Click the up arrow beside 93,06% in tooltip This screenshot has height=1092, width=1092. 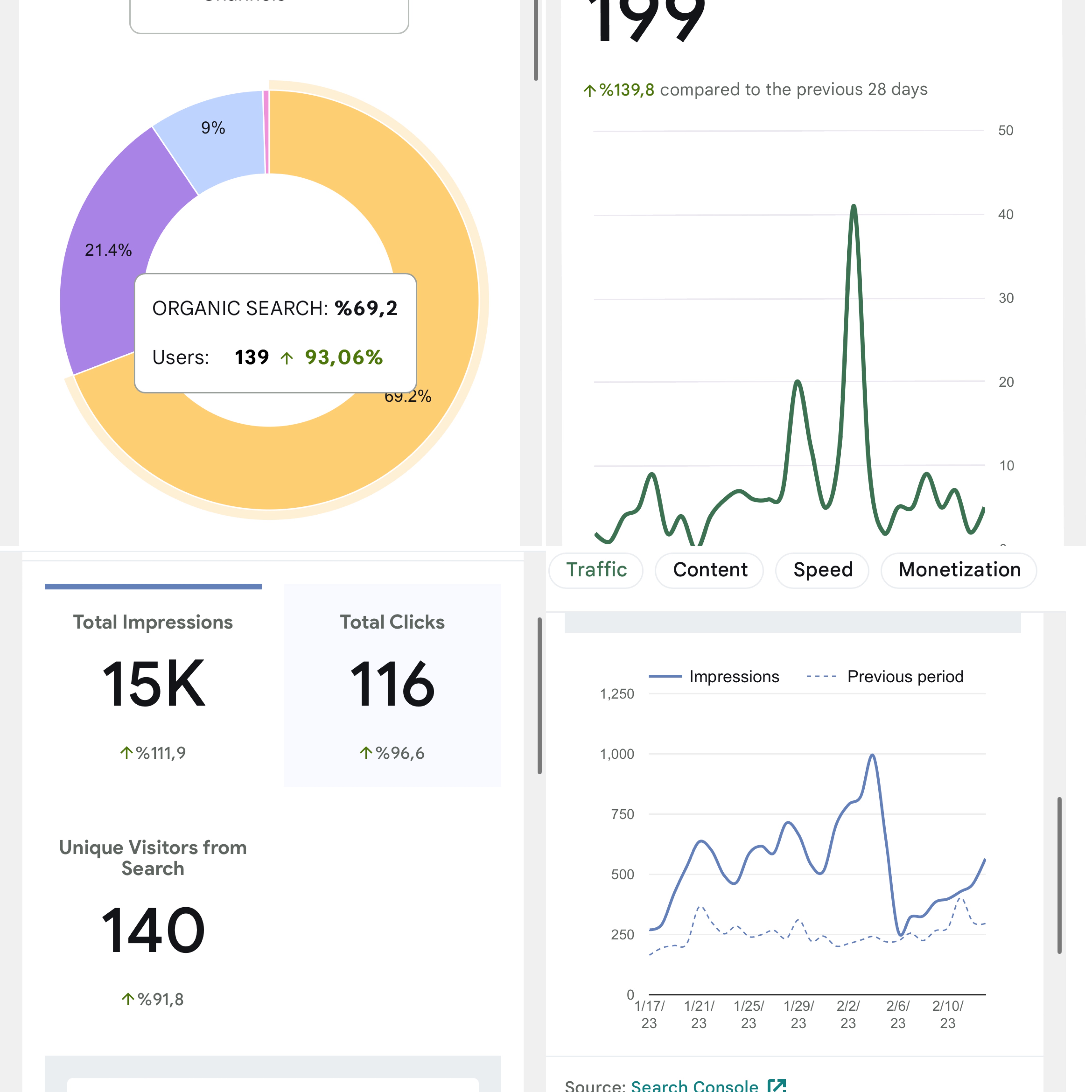(x=287, y=358)
